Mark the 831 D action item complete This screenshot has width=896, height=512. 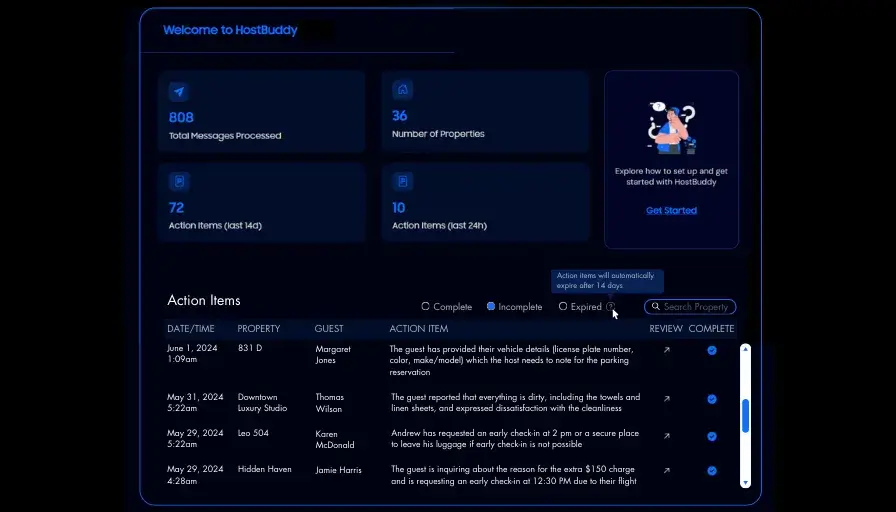[x=711, y=350]
